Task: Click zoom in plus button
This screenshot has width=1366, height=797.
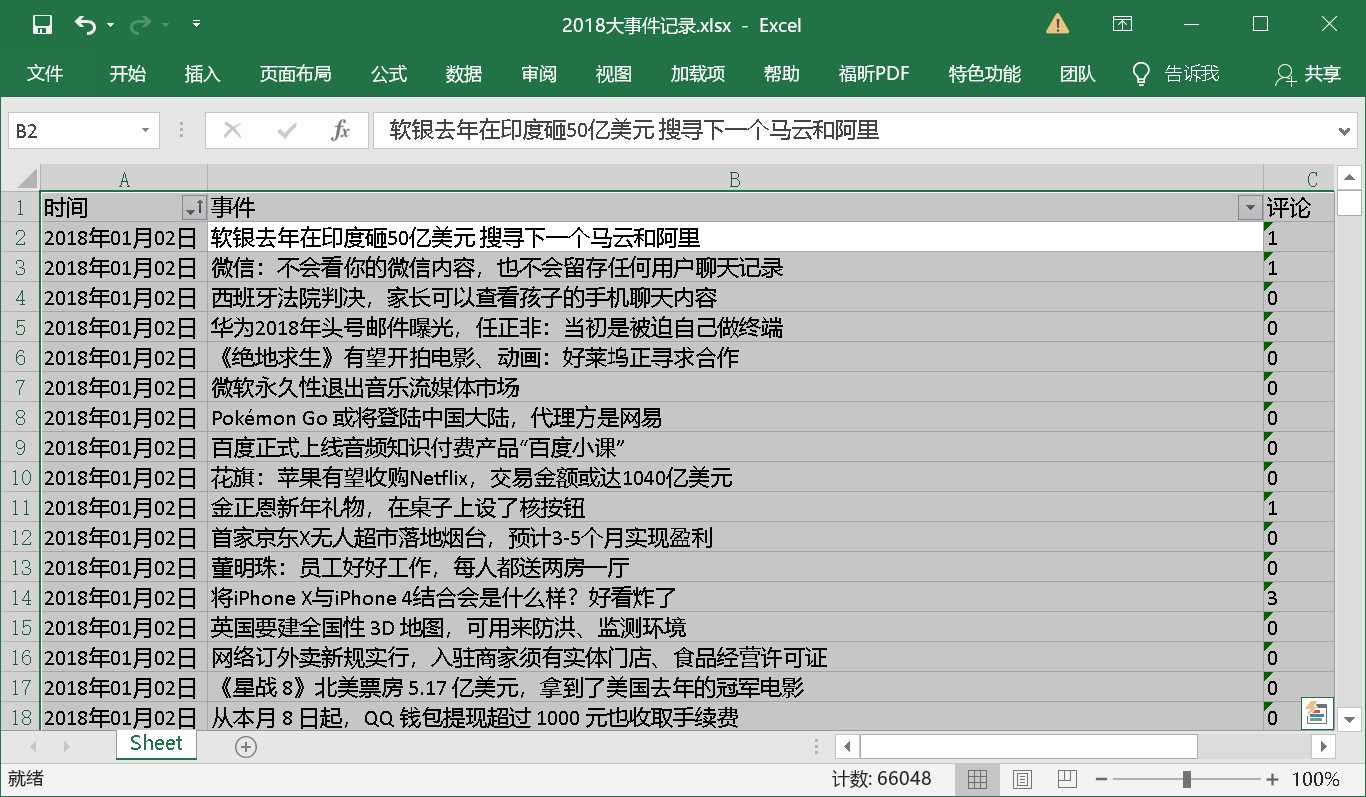Action: pyautogui.click(x=1272, y=779)
